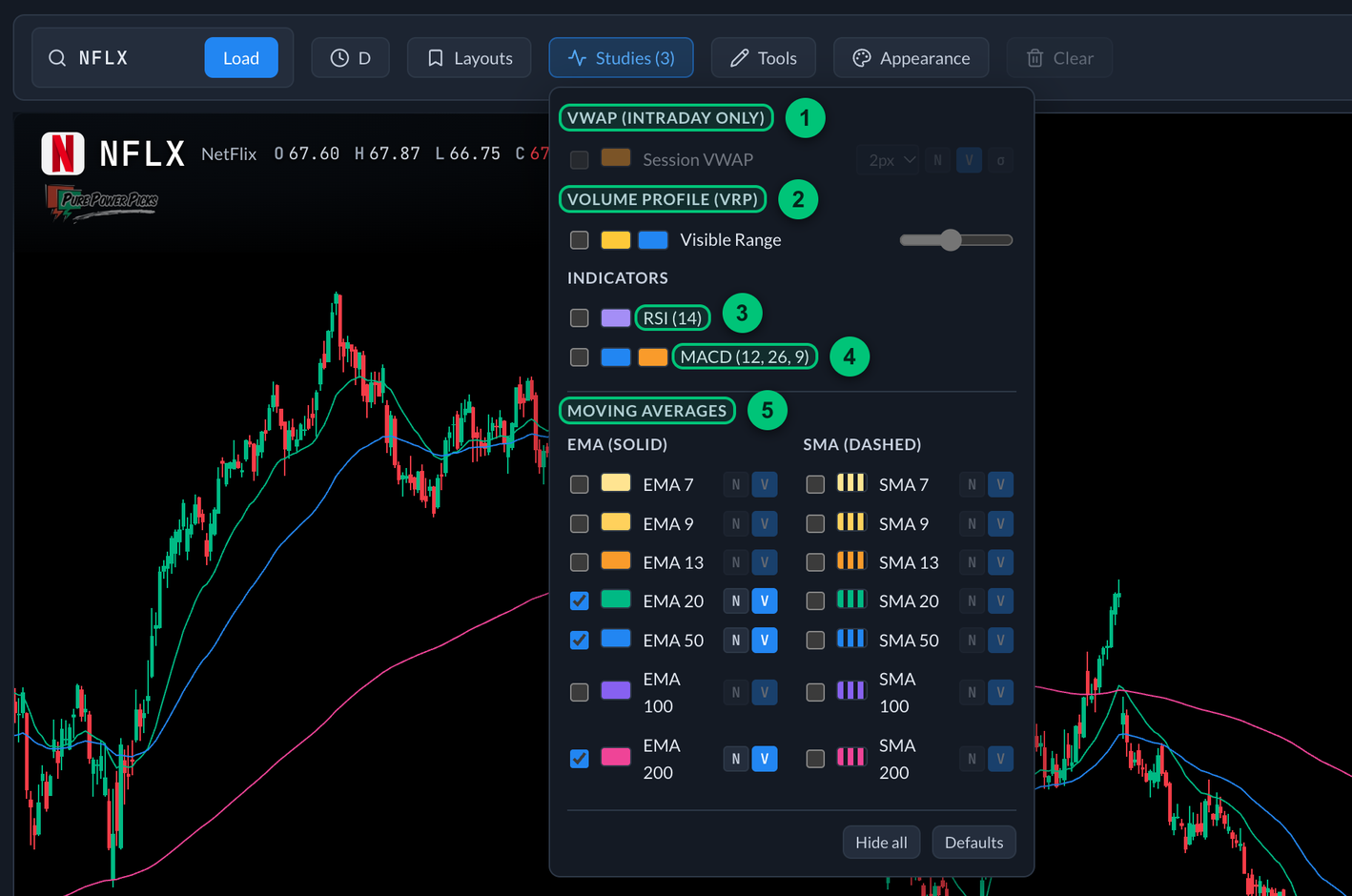1352x896 pixels.
Task: Toggle the N button for EMA 20
Action: (736, 601)
